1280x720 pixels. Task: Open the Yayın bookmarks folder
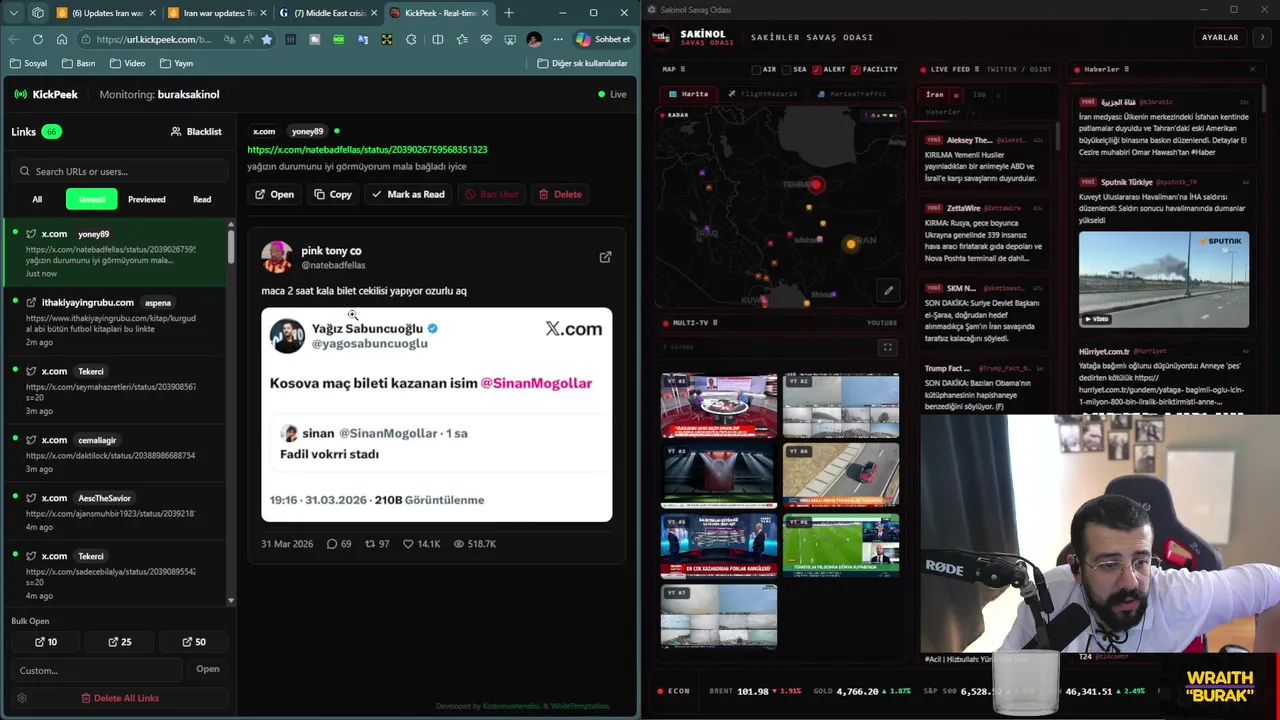point(176,63)
